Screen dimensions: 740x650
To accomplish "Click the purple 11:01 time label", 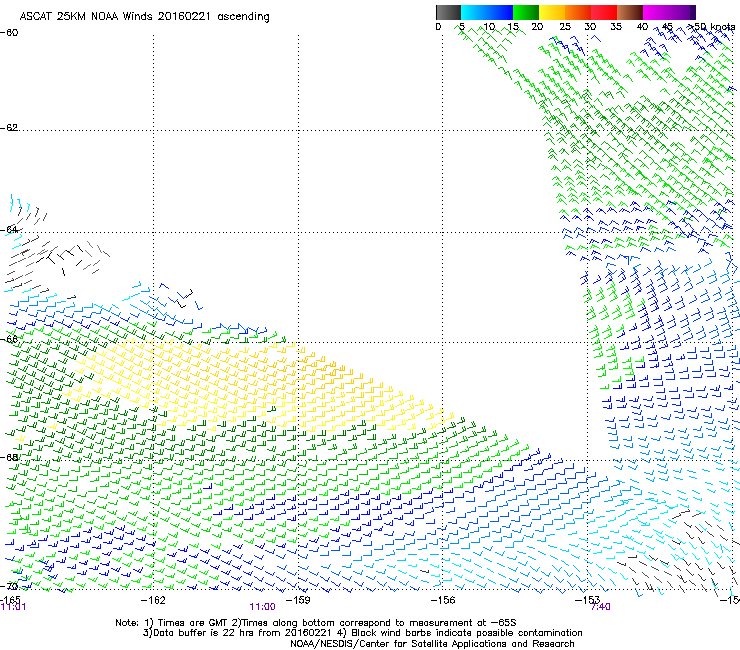I will click(x=13, y=607).
